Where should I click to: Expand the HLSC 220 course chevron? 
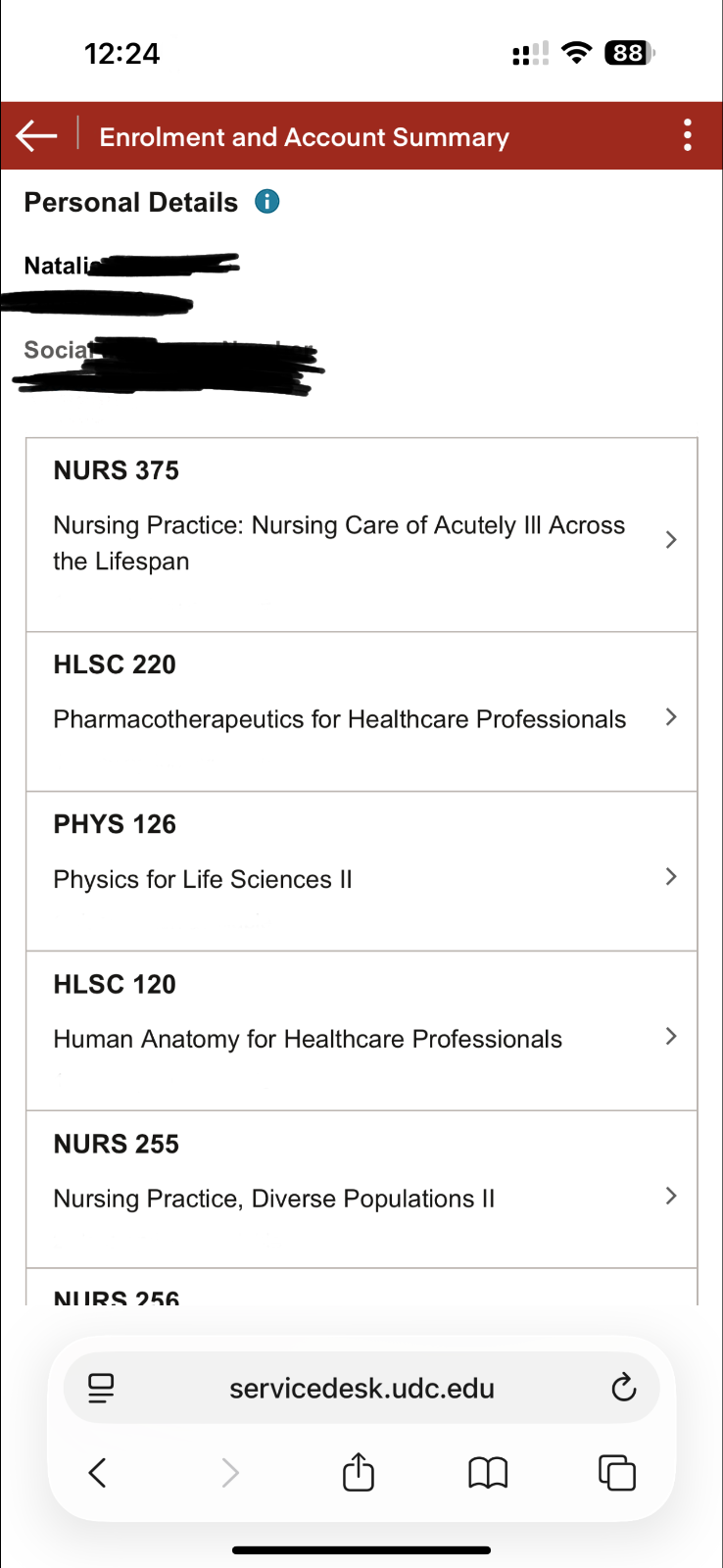tap(671, 717)
